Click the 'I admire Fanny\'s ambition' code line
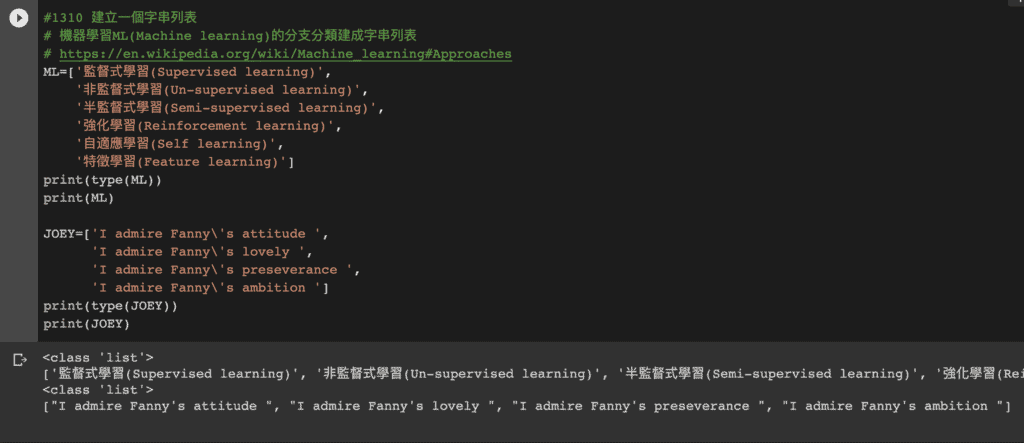 click(x=210, y=287)
